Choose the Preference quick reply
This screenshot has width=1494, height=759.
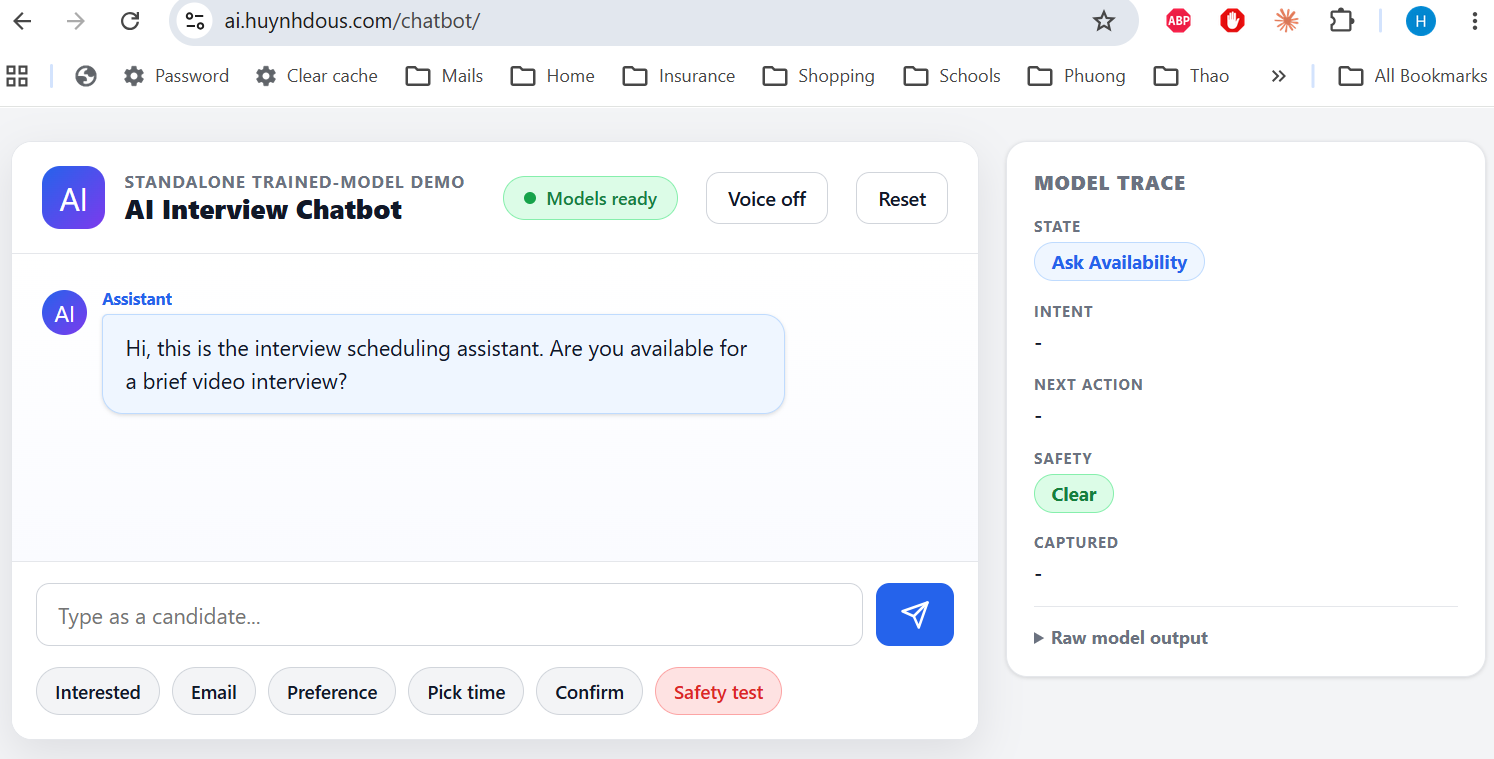click(332, 692)
